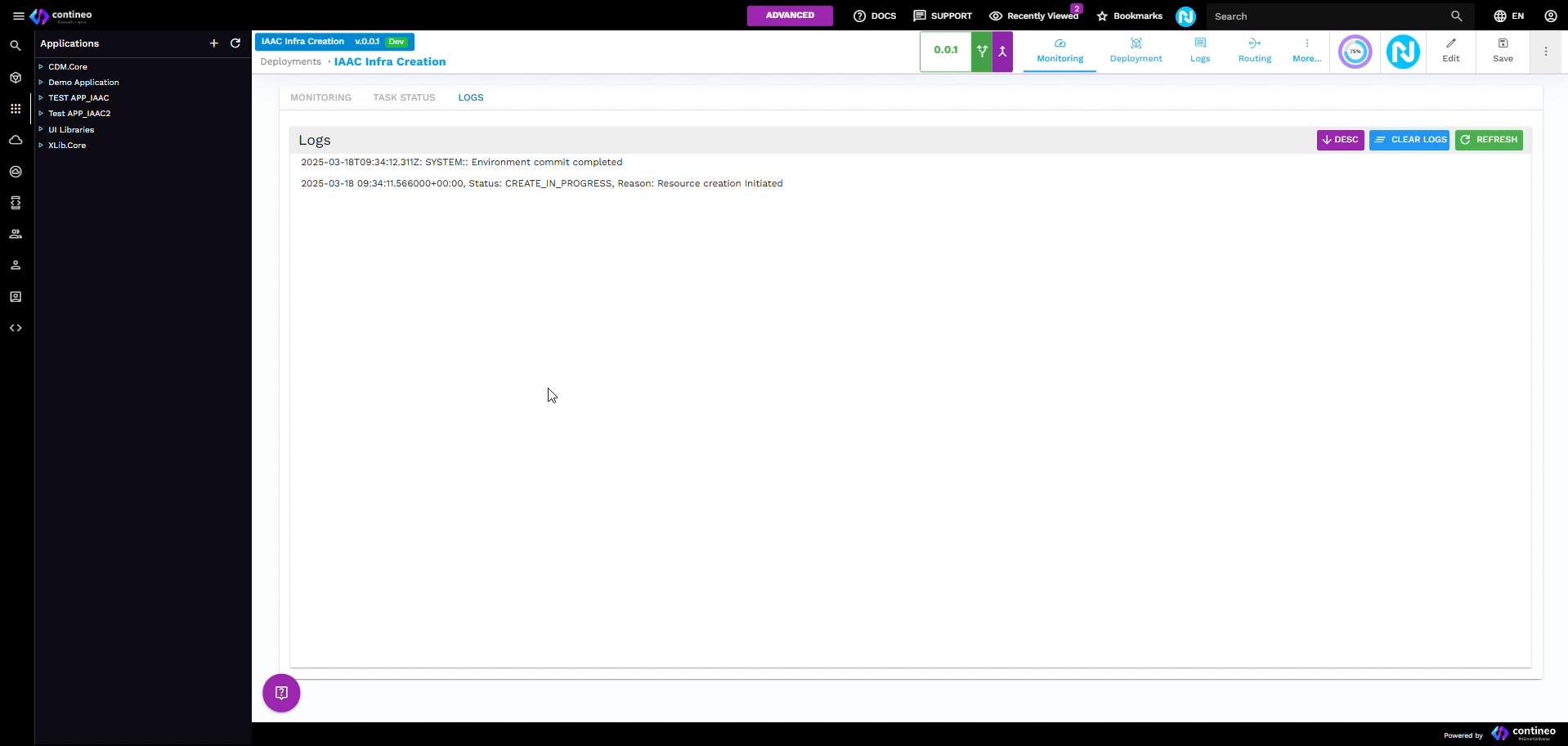Click the code brackets icon in sidebar

[16, 328]
